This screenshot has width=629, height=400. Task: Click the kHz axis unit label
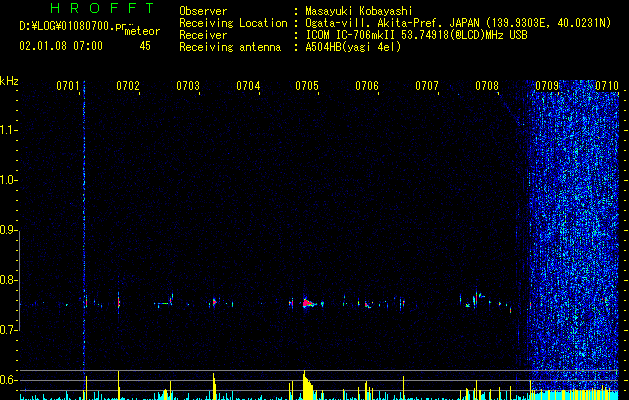coord(9,81)
